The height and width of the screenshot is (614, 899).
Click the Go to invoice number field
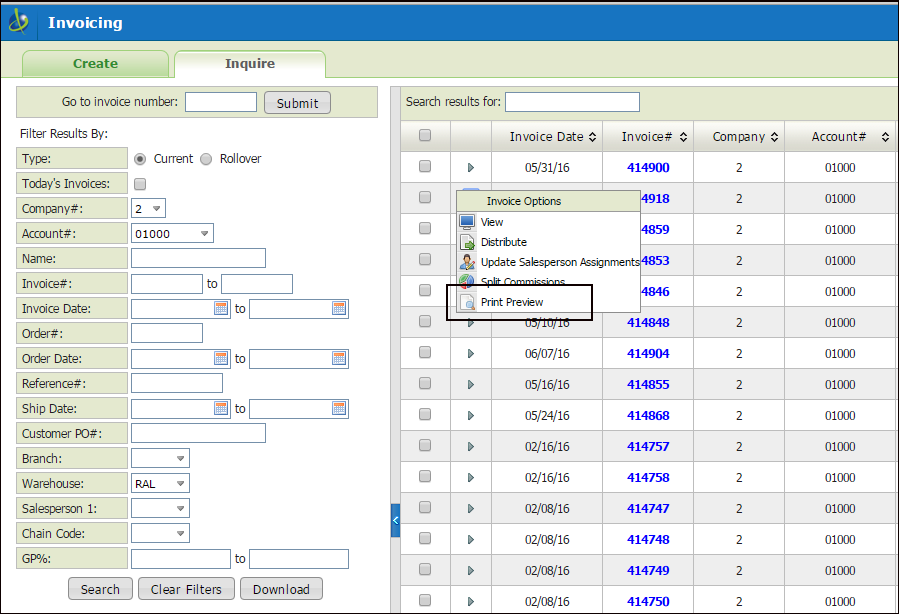(x=221, y=102)
